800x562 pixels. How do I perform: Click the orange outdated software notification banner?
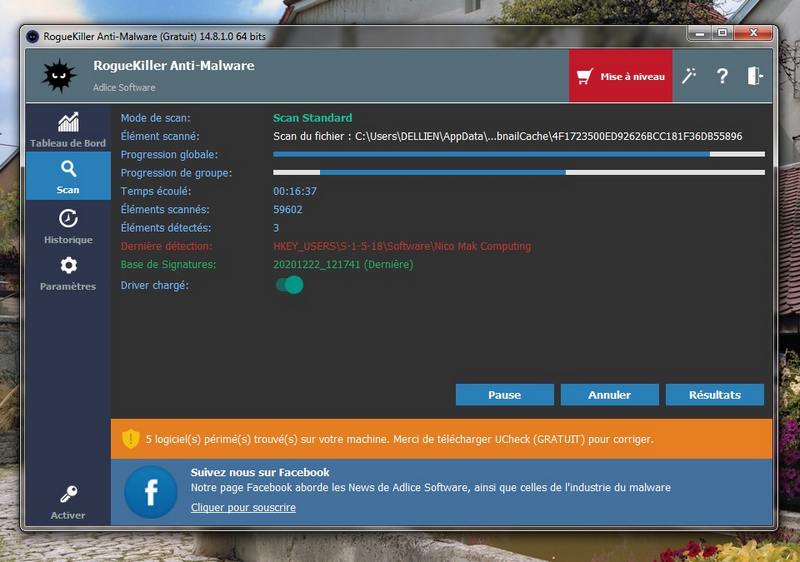click(x=440, y=439)
